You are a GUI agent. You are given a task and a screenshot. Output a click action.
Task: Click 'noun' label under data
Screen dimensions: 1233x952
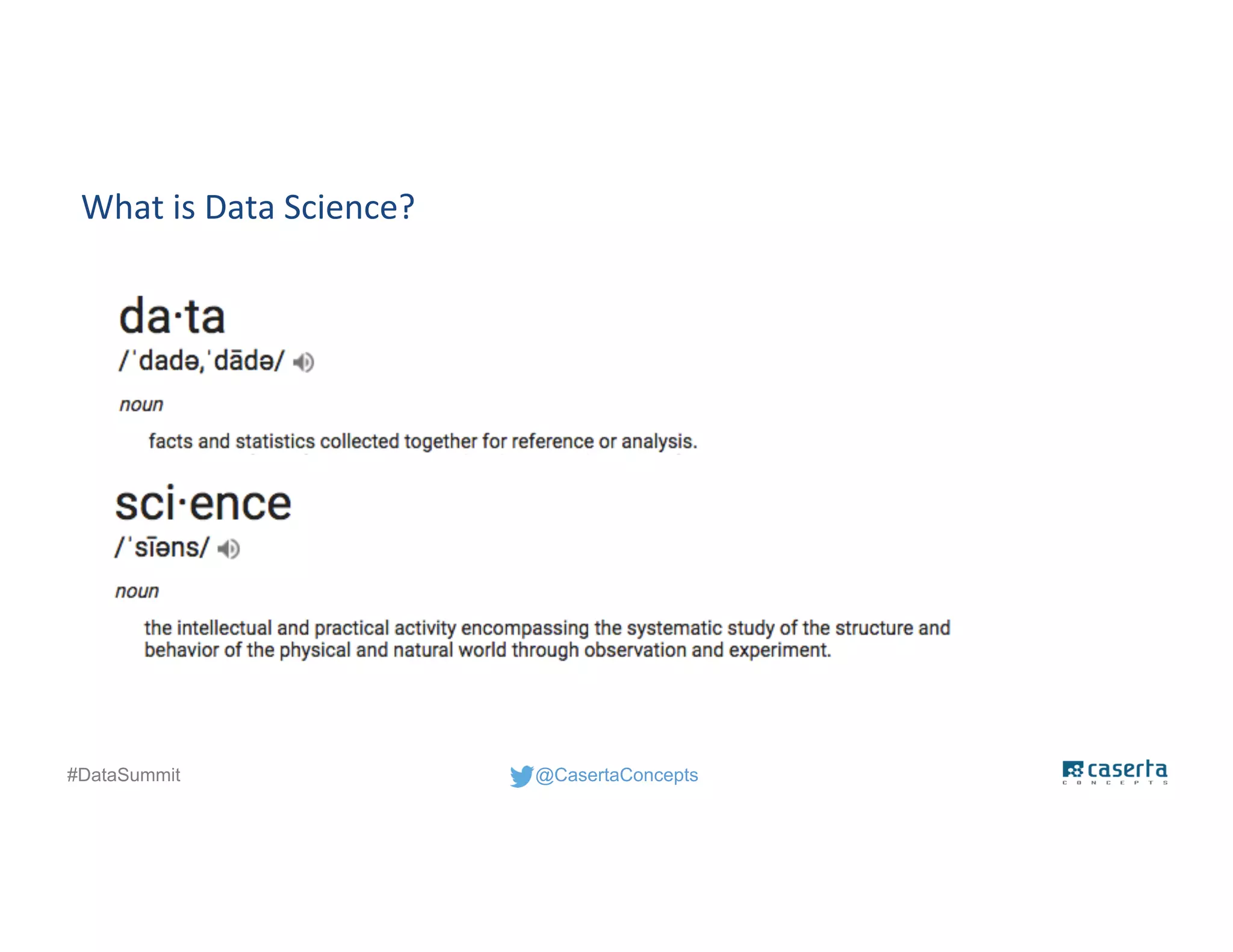pos(141,404)
